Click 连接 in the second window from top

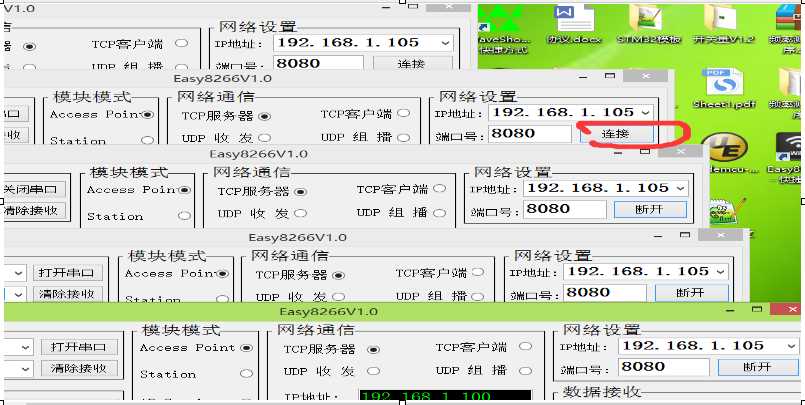coord(616,133)
